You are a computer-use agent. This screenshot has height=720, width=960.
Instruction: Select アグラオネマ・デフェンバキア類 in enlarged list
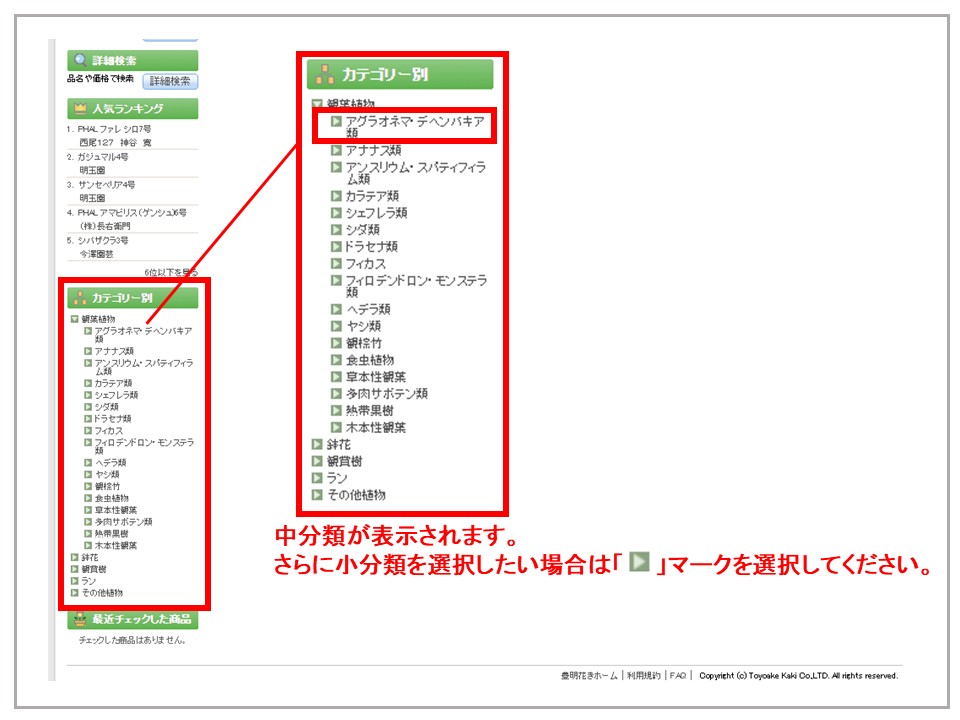(414, 125)
